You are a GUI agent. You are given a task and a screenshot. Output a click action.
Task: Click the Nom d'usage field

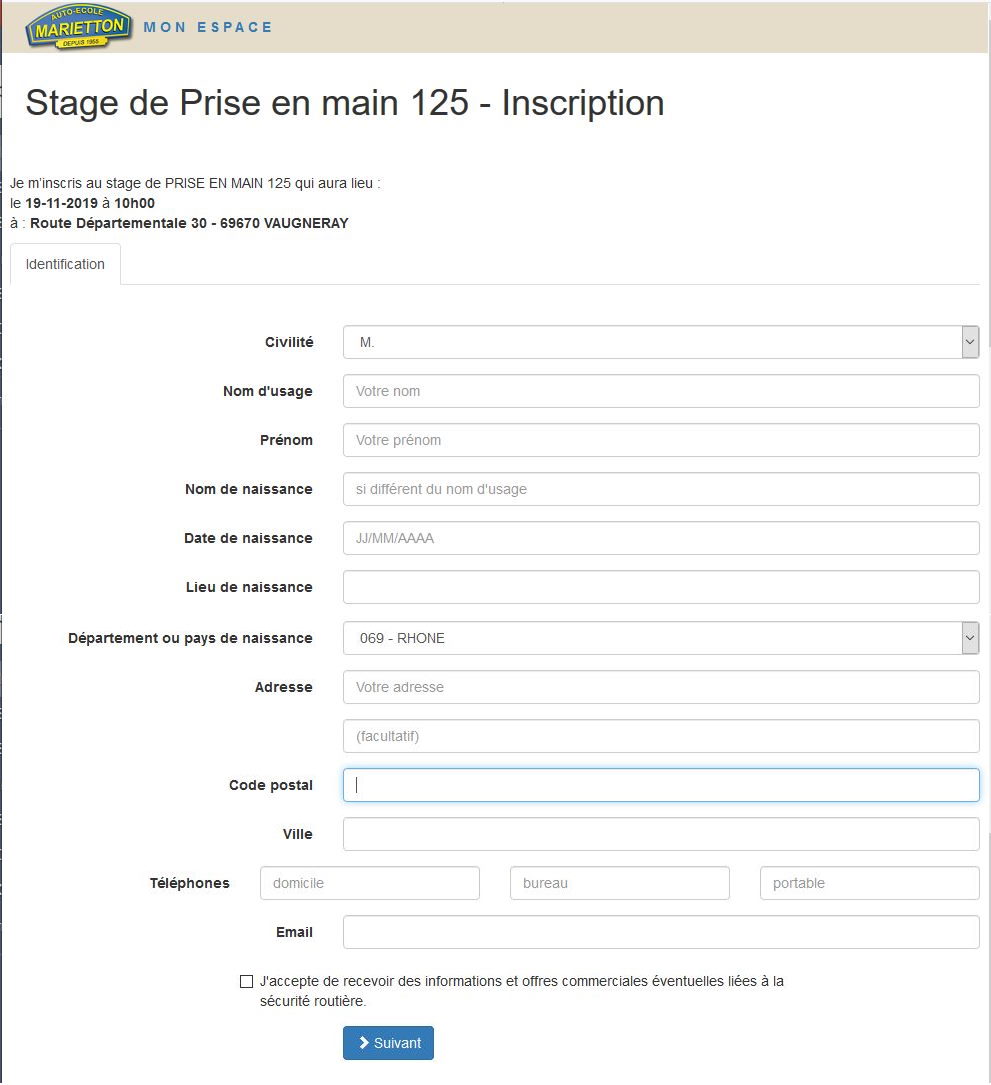(x=660, y=391)
